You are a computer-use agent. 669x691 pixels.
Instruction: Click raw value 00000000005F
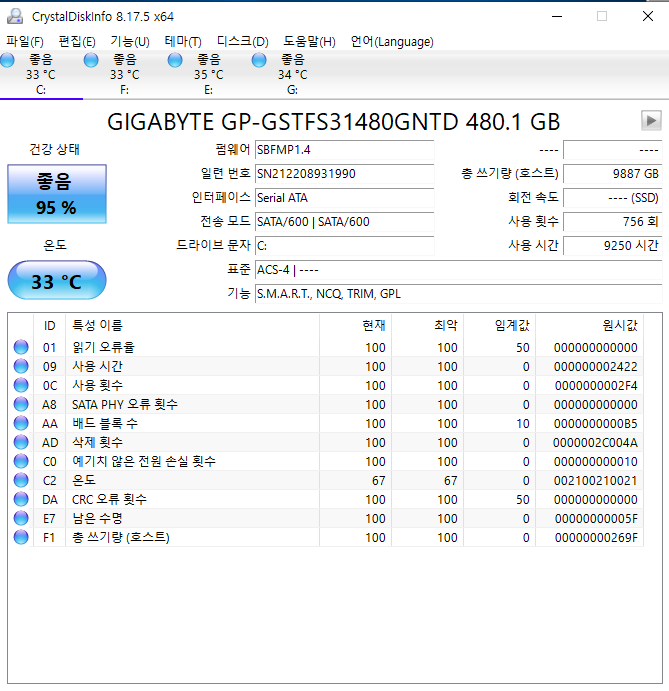click(596, 519)
